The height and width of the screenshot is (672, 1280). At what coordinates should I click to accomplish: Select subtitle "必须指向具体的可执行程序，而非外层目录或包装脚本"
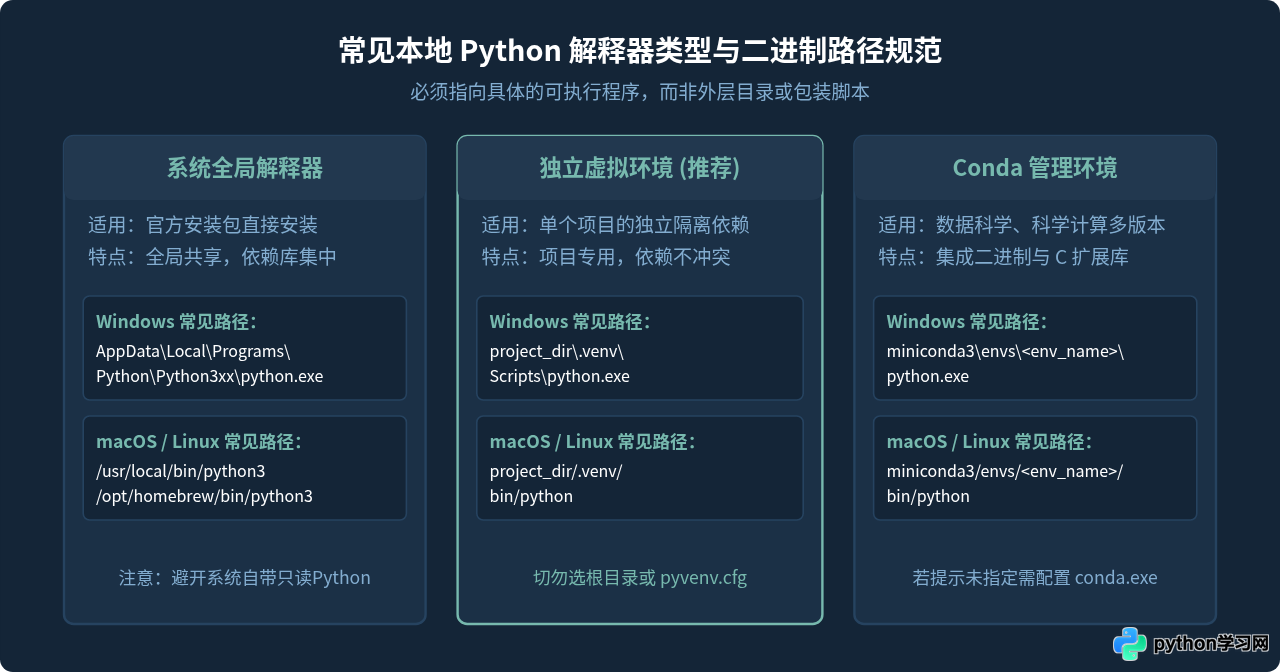coord(640,92)
